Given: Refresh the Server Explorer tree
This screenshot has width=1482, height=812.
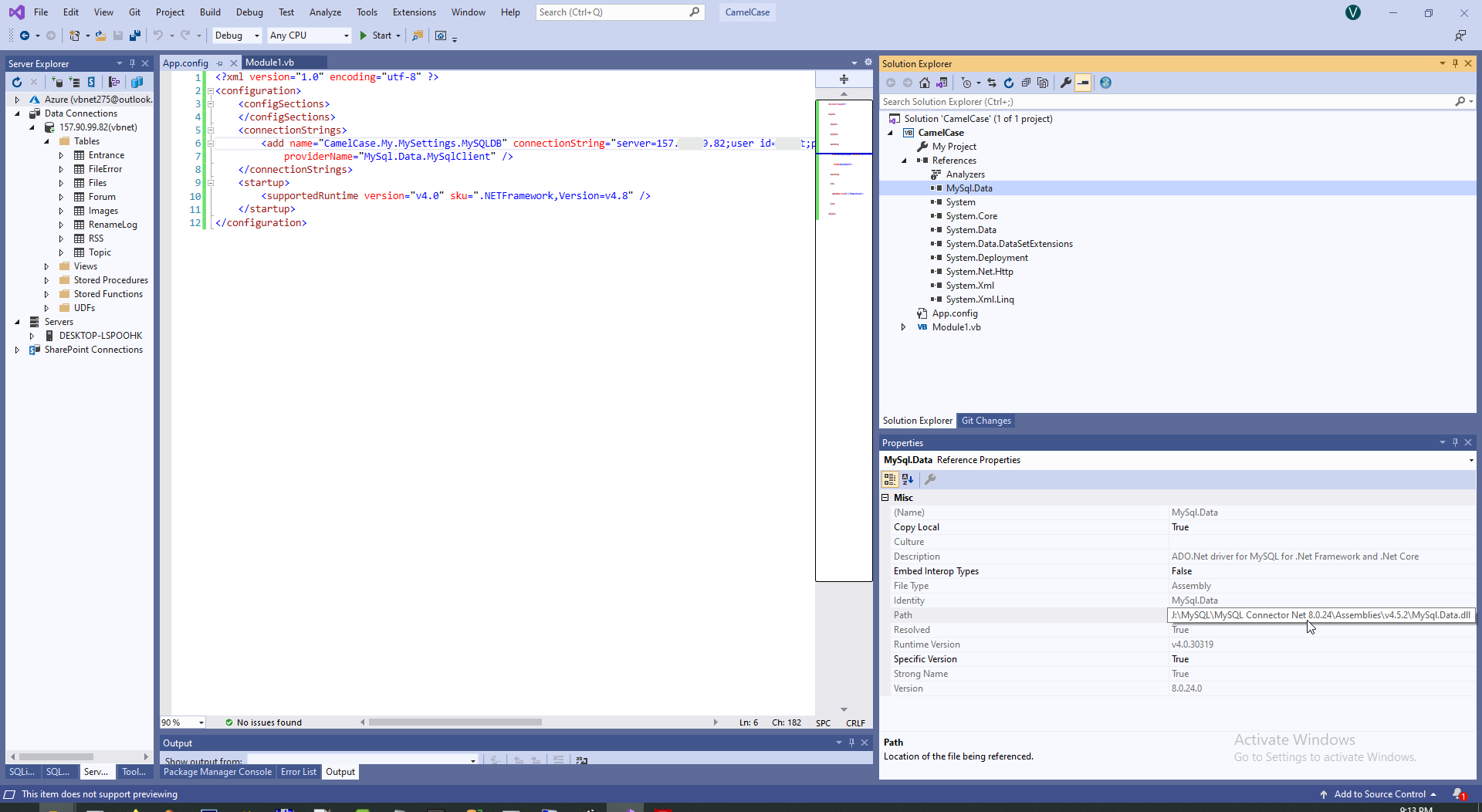Looking at the screenshot, I should (x=17, y=82).
